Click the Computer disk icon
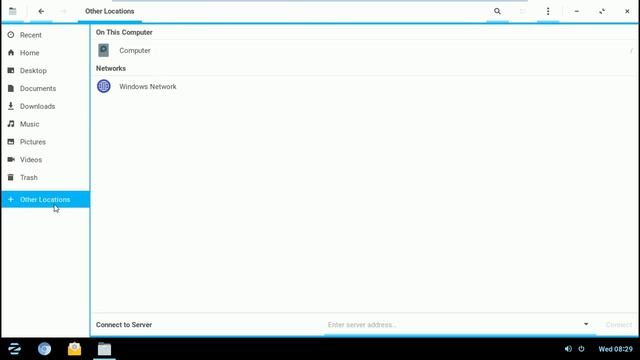 click(x=104, y=50)
